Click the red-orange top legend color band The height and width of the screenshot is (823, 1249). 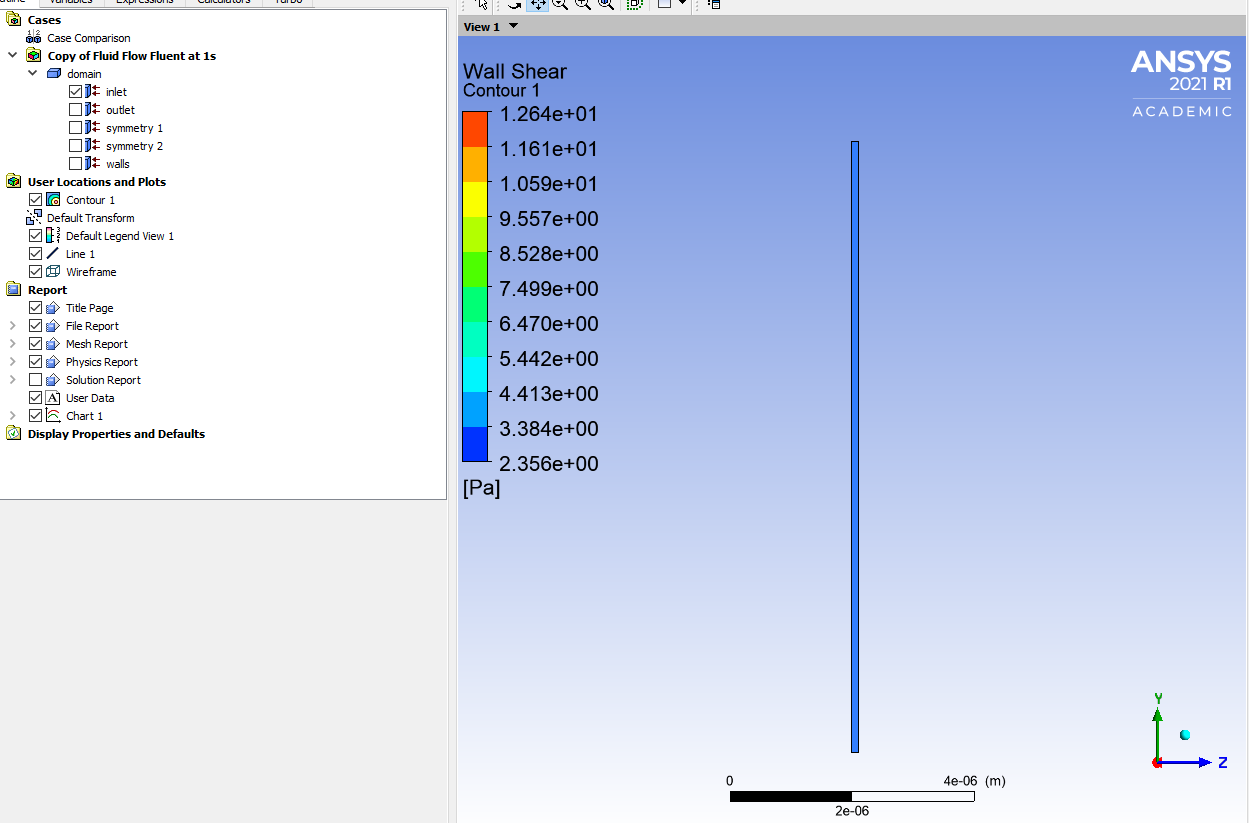click(475, 129)
